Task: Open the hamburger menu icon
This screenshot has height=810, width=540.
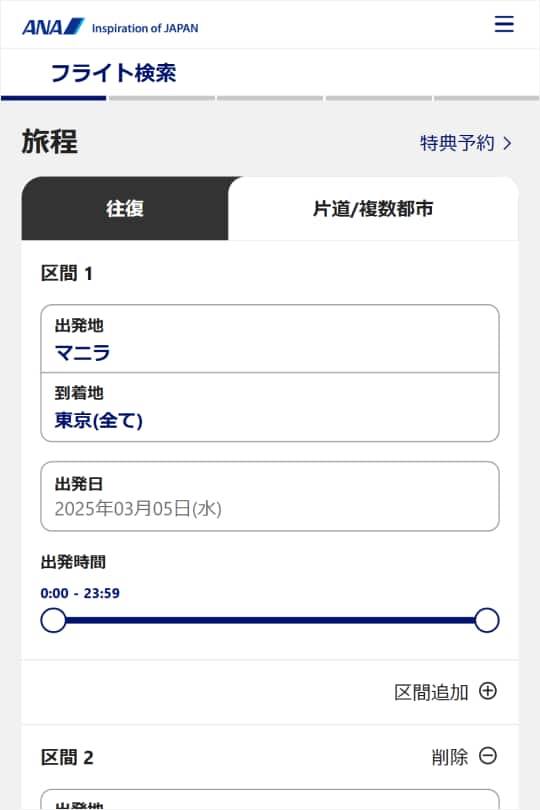Action: [x=504, y=24]
